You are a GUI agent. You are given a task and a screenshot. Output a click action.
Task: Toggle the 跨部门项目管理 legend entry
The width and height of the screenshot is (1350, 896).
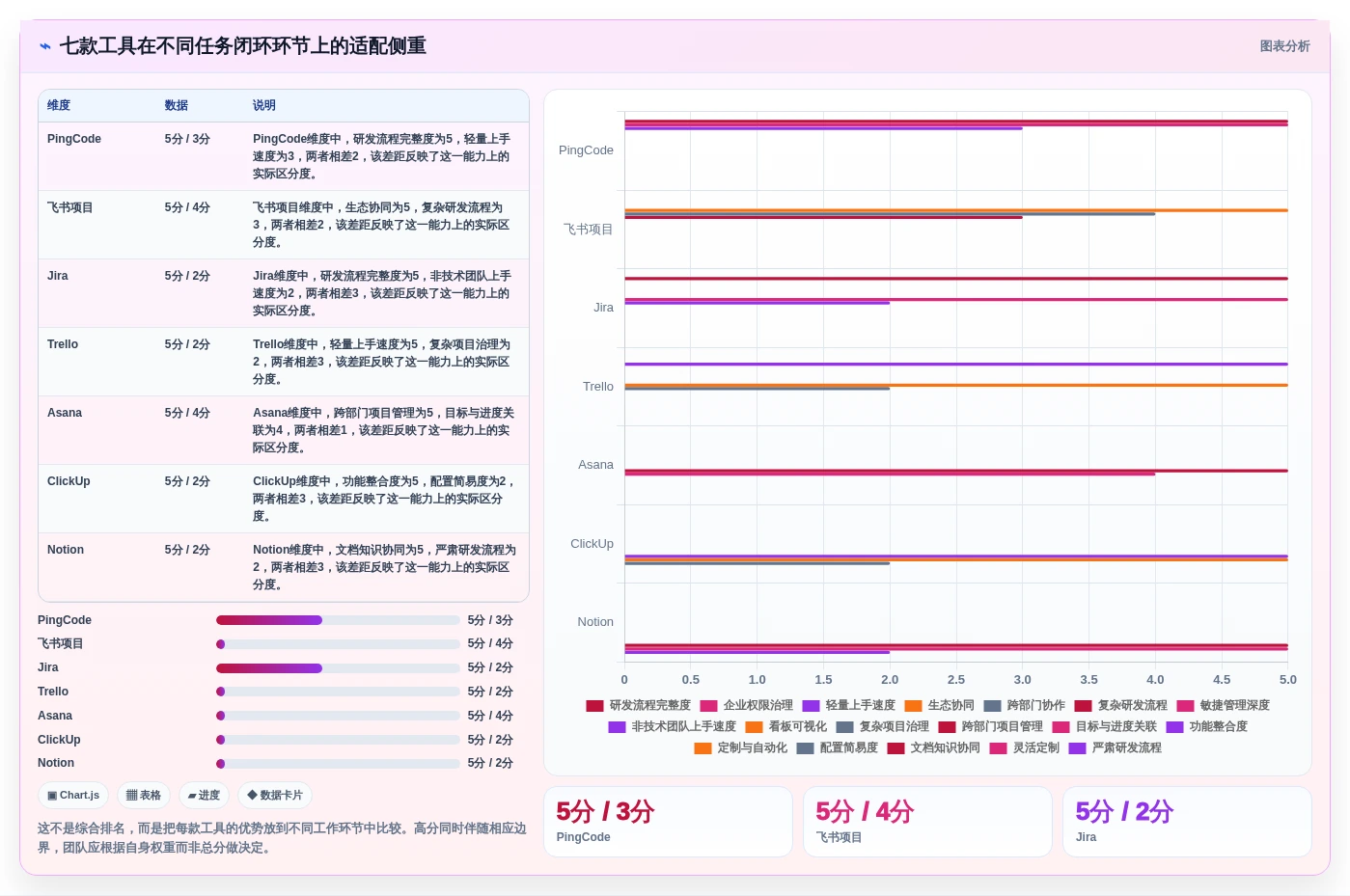tap(990, 727)
